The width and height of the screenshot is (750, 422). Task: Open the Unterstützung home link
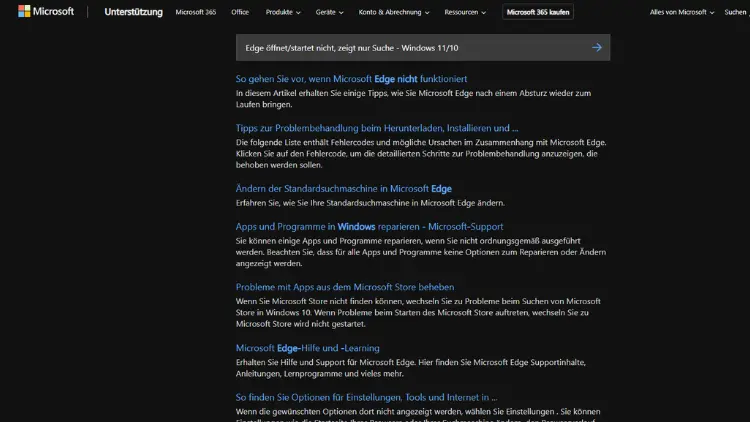(133, 12)
